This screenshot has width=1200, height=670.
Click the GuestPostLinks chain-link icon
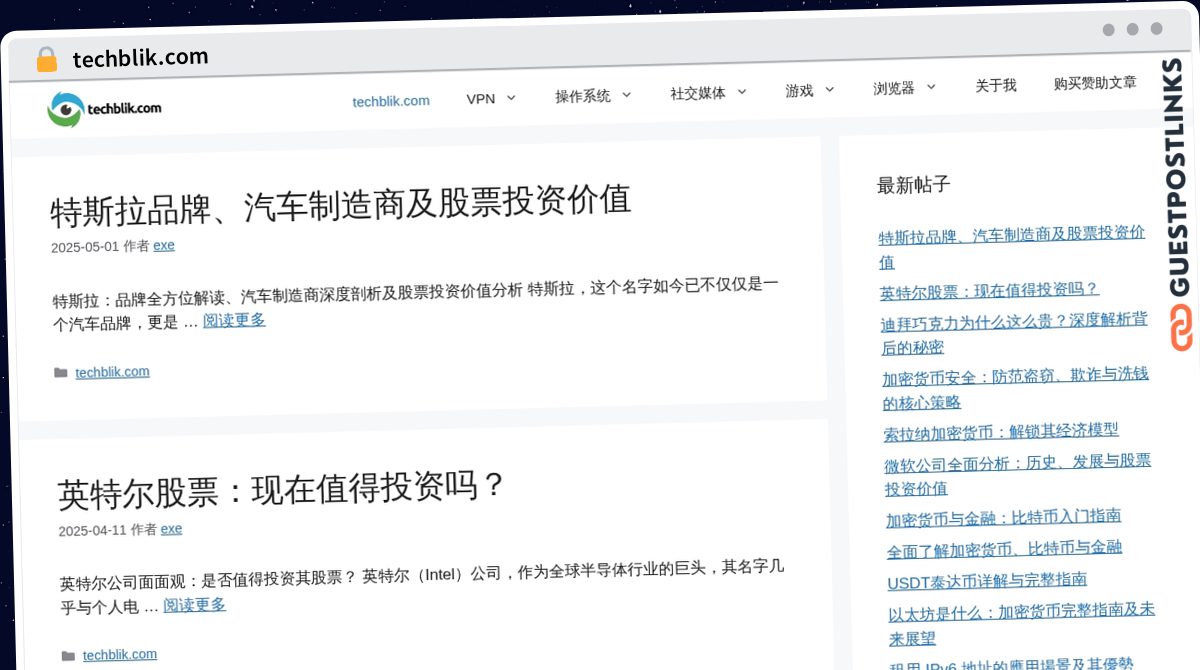click(x=1183, y=330)
